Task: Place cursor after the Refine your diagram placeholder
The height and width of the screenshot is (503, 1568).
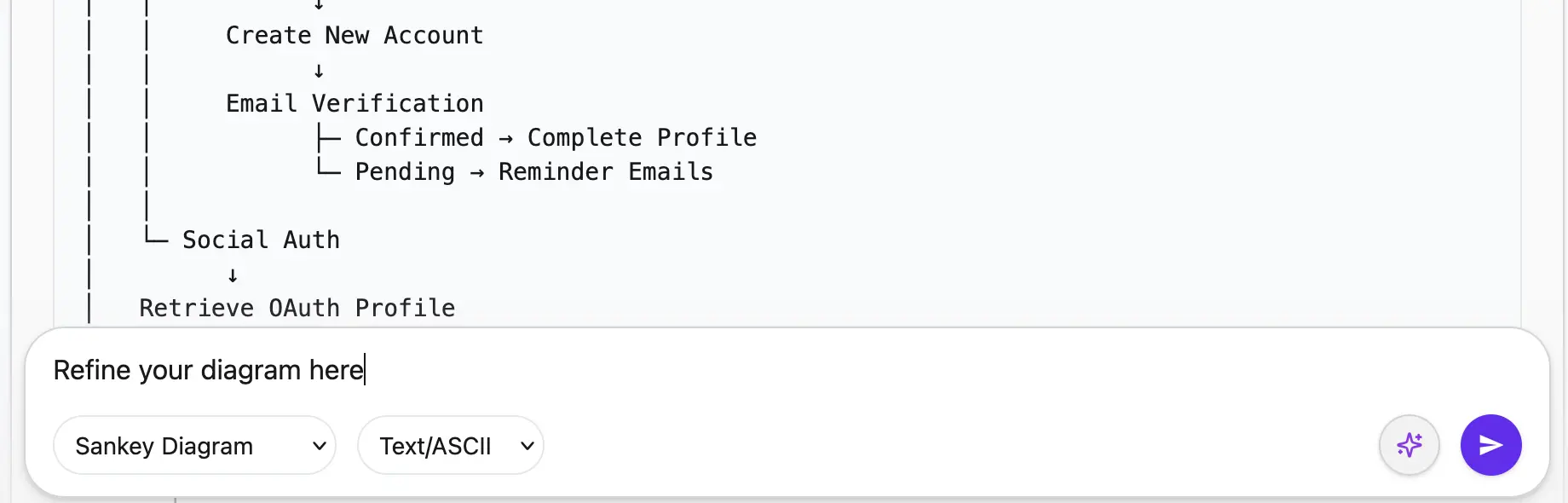Action: pyautogui.click(x=365, y=370)
